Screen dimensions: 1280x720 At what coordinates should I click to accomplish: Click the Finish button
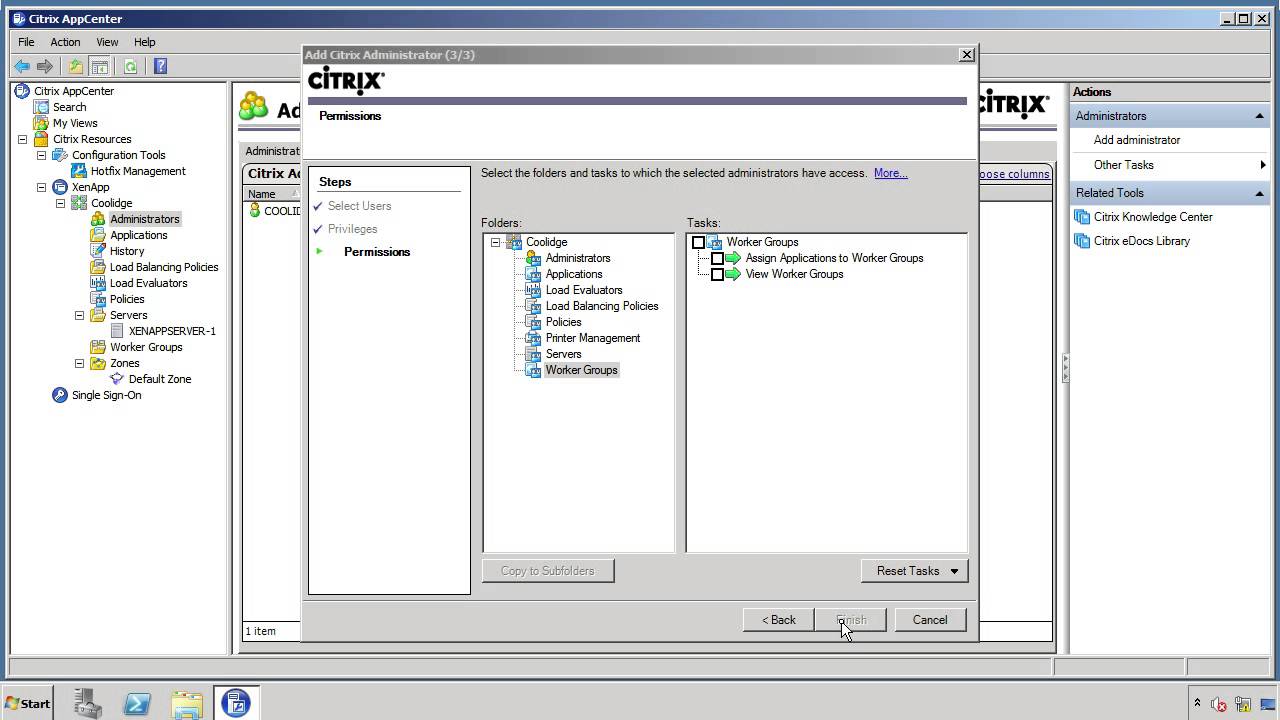[x=851, y=620]
